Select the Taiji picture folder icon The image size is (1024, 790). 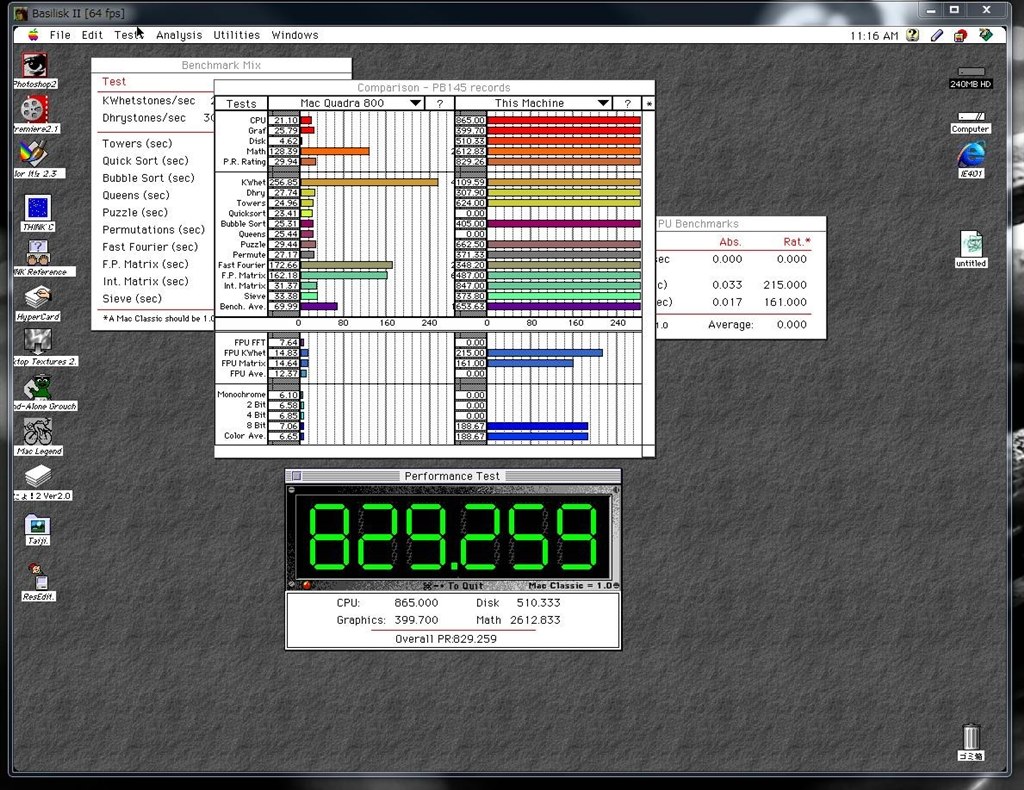[37, 525]
